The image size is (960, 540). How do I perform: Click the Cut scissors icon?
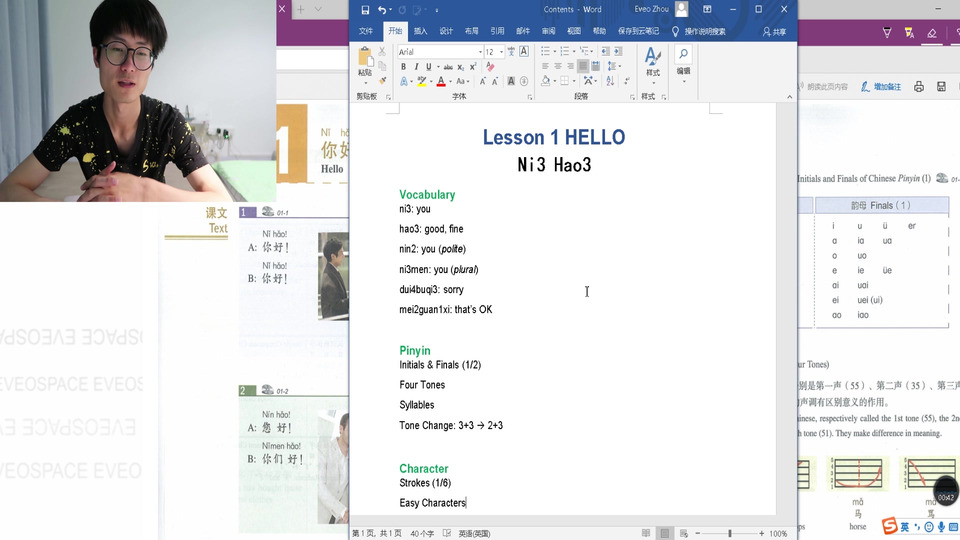coord(382,51)
